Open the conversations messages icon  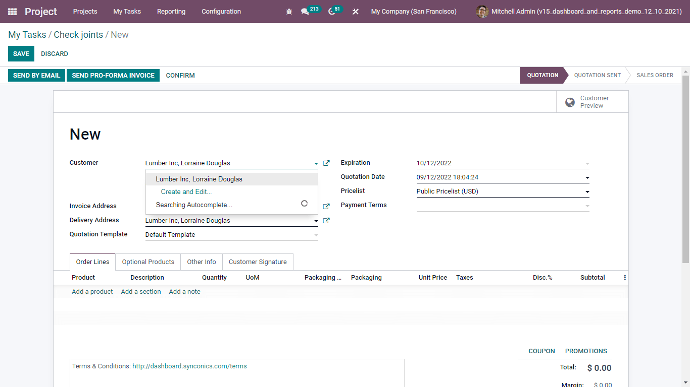coord(305,12)
